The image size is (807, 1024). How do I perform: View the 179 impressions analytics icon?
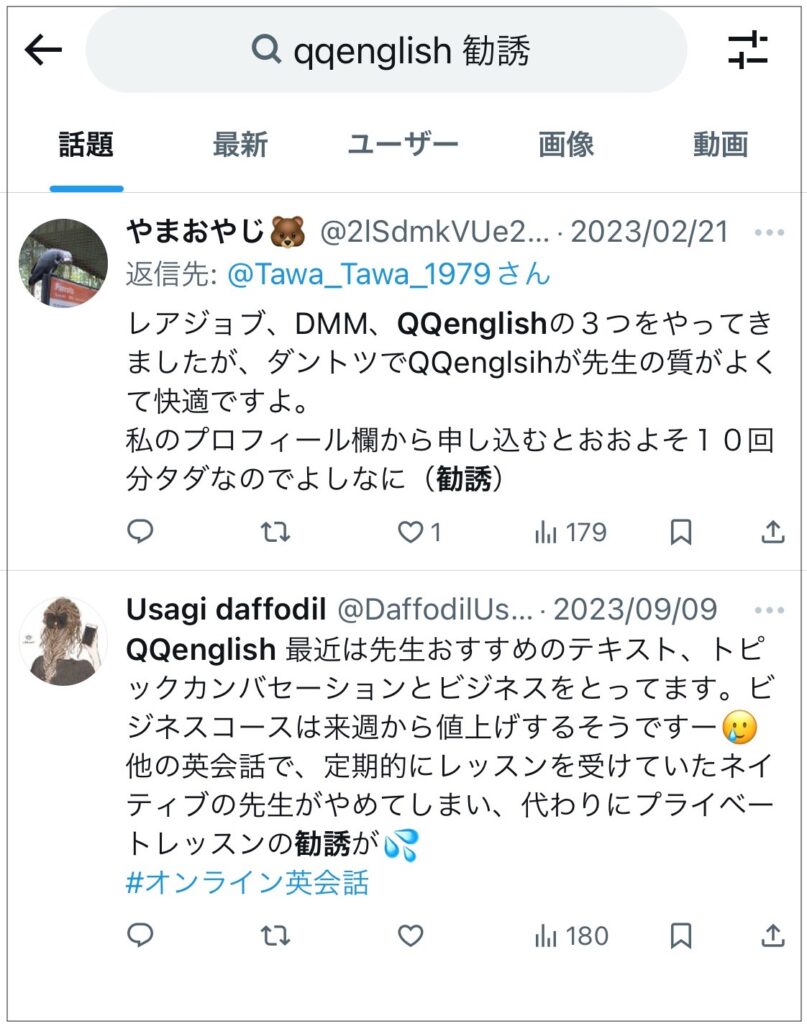click(546, 533)
